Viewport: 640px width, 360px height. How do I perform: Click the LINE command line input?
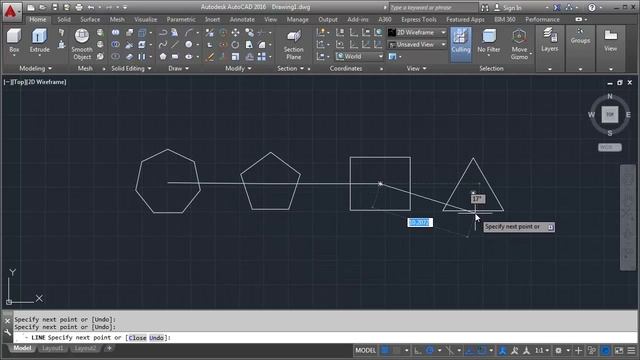(x=325, y=338)
